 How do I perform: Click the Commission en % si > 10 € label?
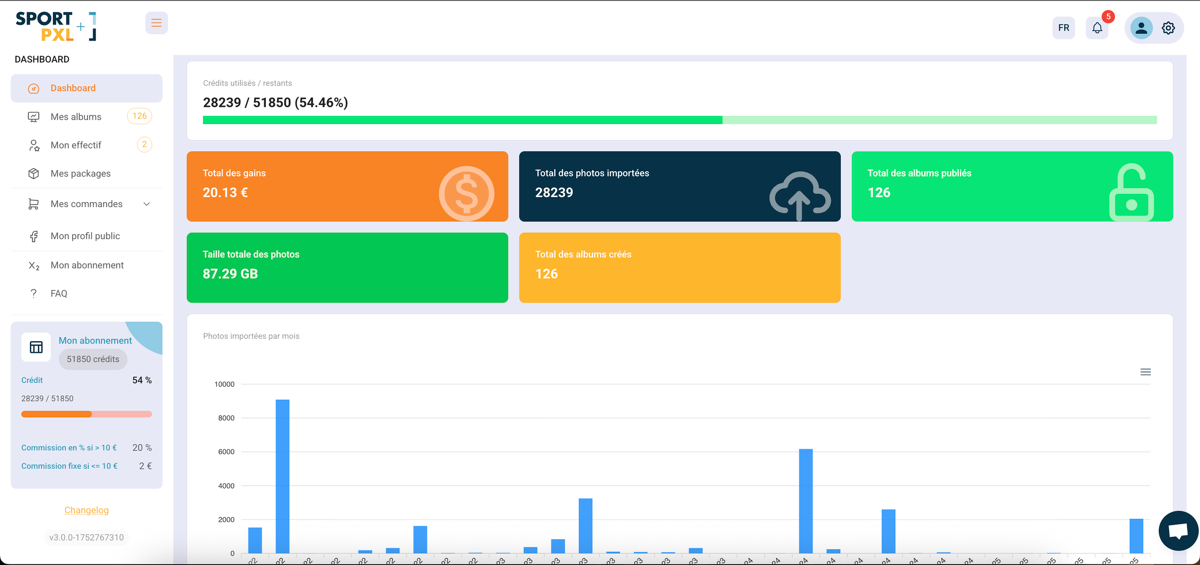click(69, 448)
